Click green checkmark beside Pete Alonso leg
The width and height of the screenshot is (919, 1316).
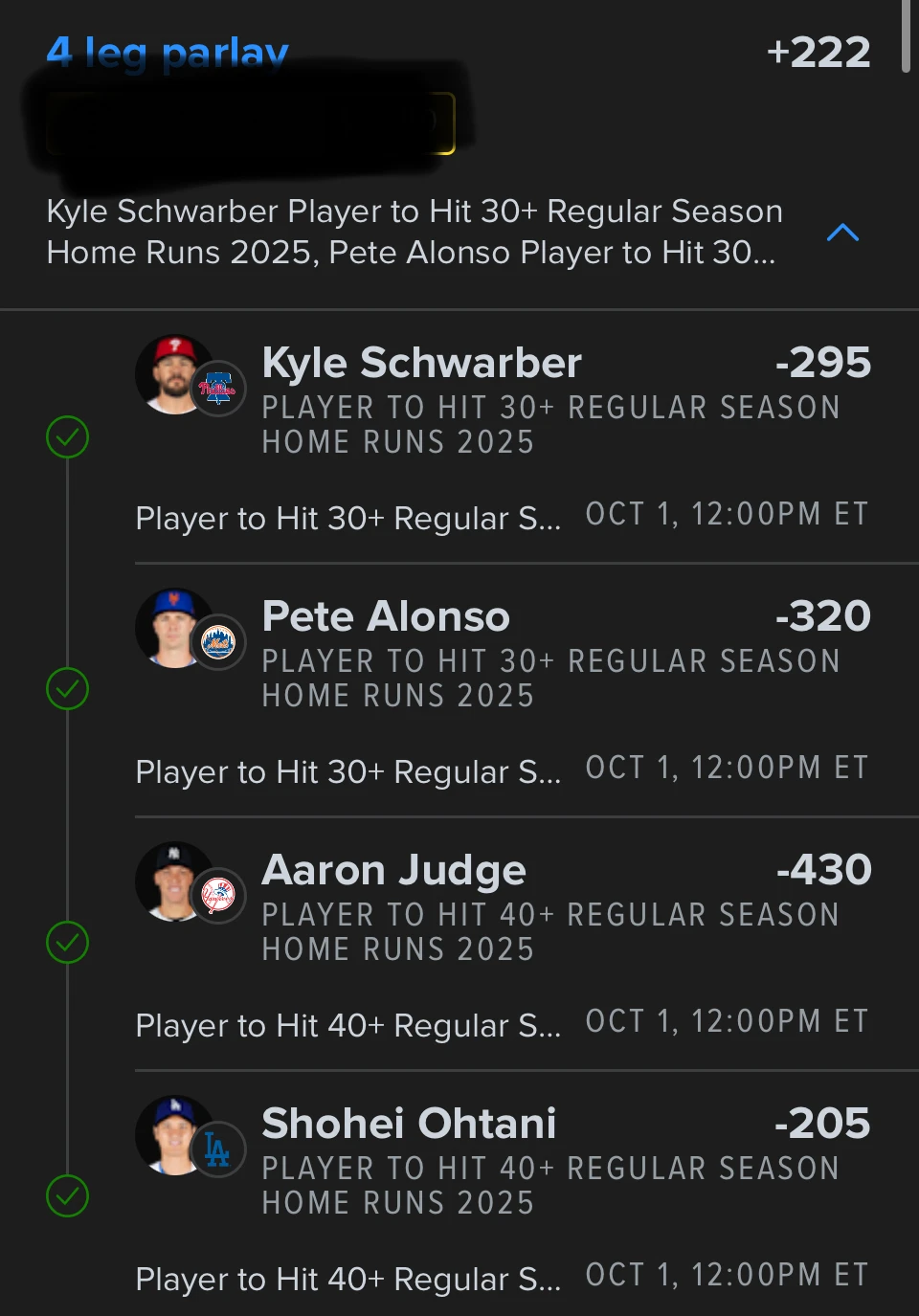67,689
